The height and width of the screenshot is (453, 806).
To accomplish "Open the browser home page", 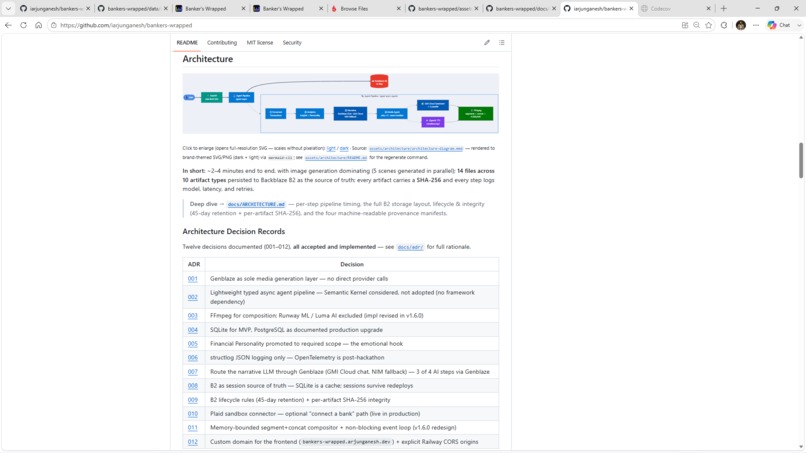I will (39, 25).
